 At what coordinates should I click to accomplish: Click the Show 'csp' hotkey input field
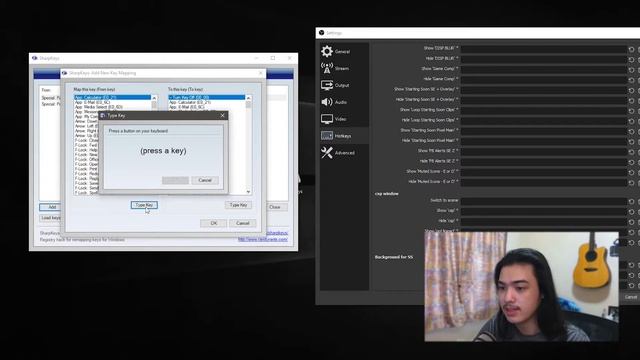tap(544, 211)
